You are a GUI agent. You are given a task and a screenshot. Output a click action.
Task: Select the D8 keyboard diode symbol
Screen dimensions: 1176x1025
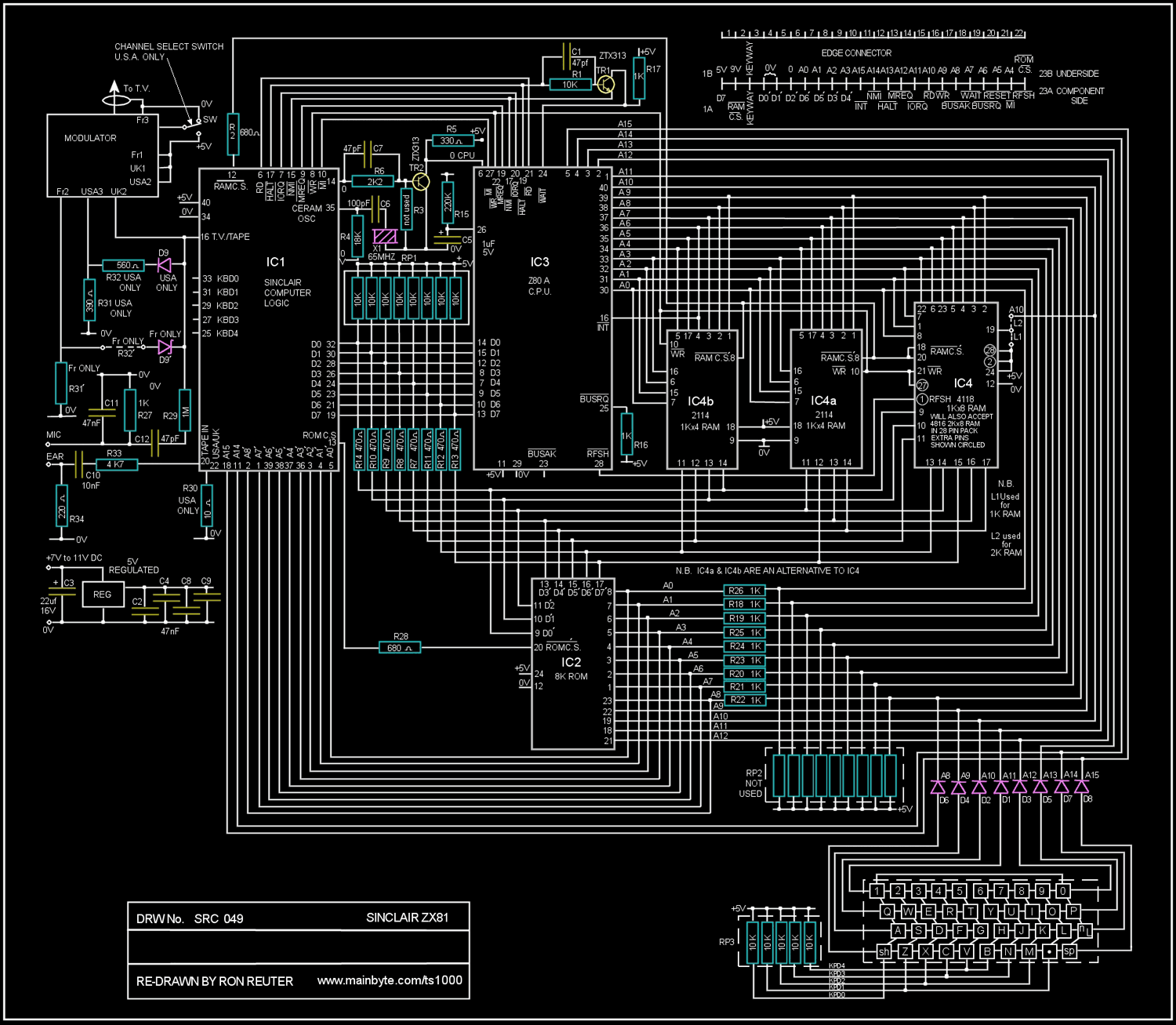(x=1082, y=787)
